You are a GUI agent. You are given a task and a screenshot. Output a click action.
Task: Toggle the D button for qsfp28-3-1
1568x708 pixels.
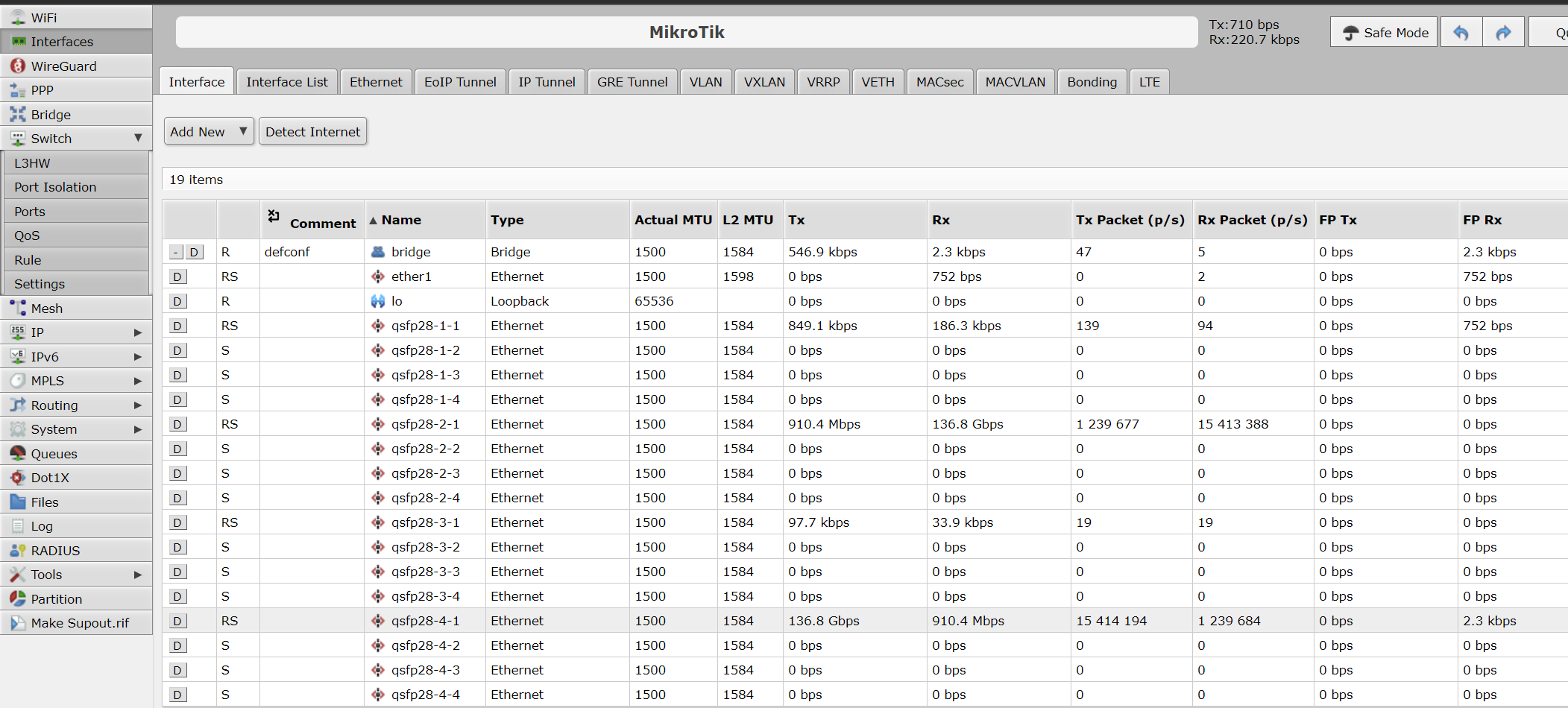(177, 522)
